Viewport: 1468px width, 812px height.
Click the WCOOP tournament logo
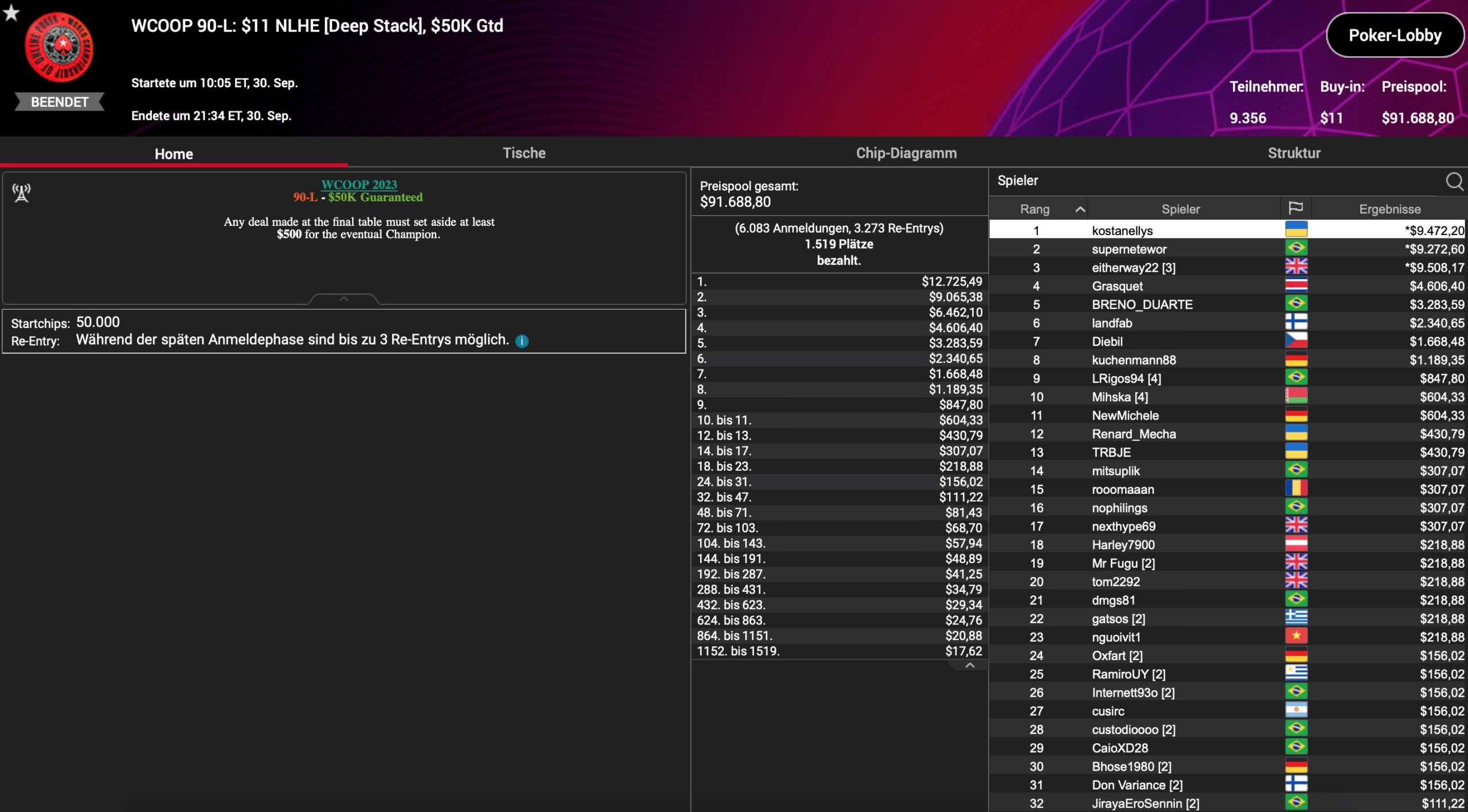tap(59, 47)
